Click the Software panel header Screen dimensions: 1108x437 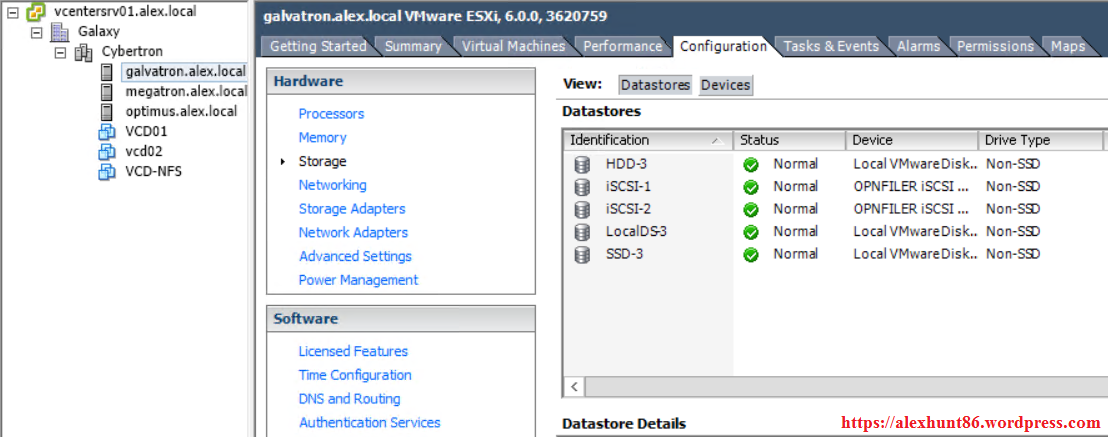coord(401,319)
